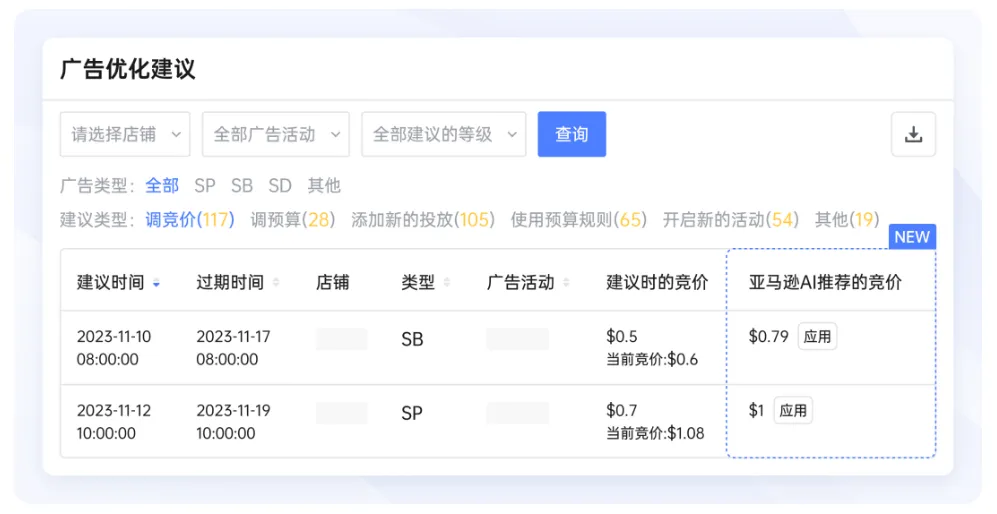Switch to 使用预算规则(65) suggestion type
This screenshot has height=514, width=997.
tap(579, 220)
